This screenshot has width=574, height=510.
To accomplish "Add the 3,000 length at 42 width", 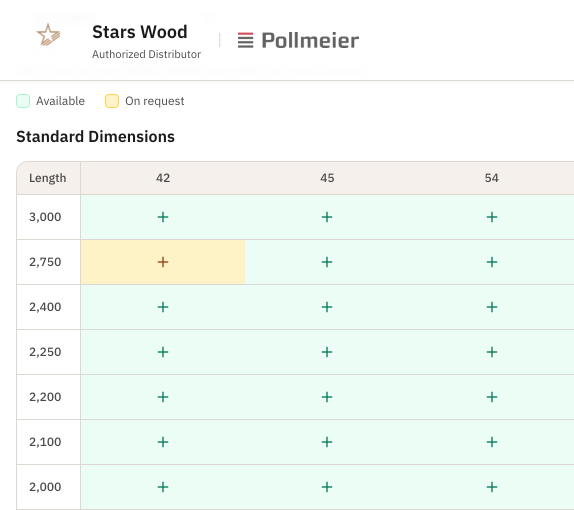I will pyautogui.click(x=163, y=217).
